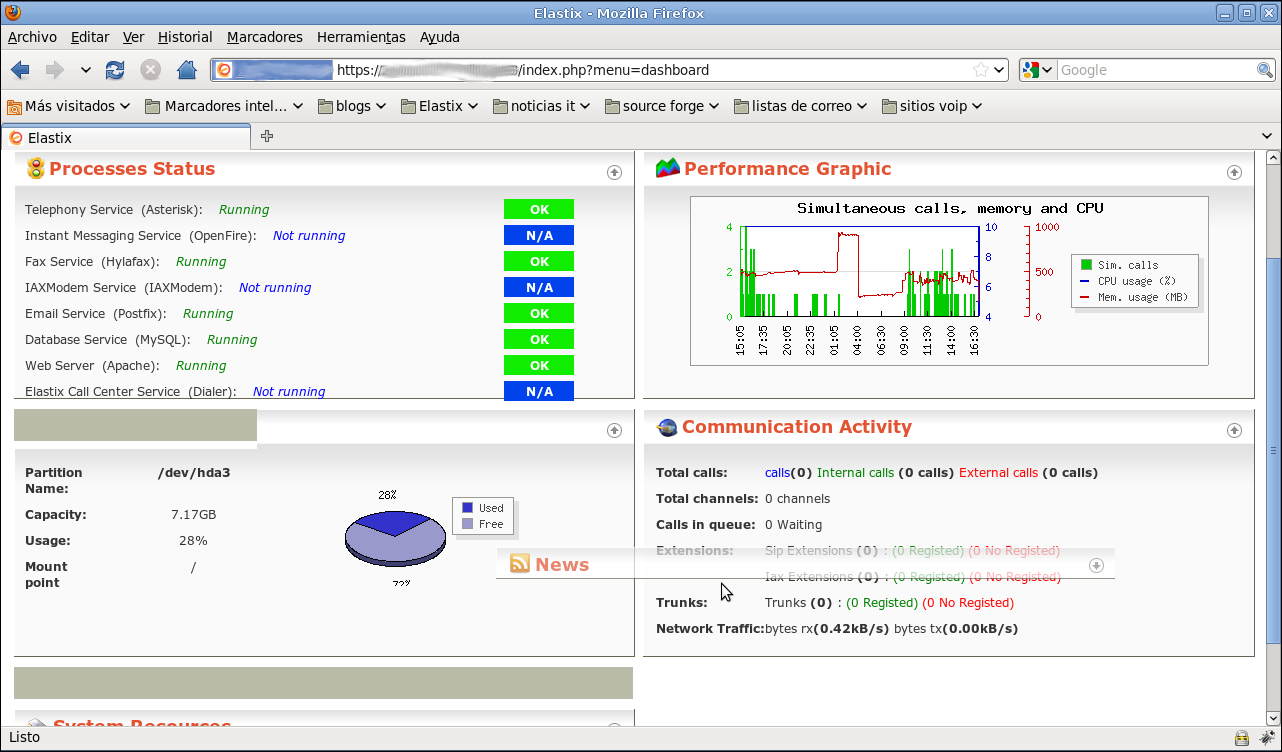Go to the home page icon

coord(186,70)
